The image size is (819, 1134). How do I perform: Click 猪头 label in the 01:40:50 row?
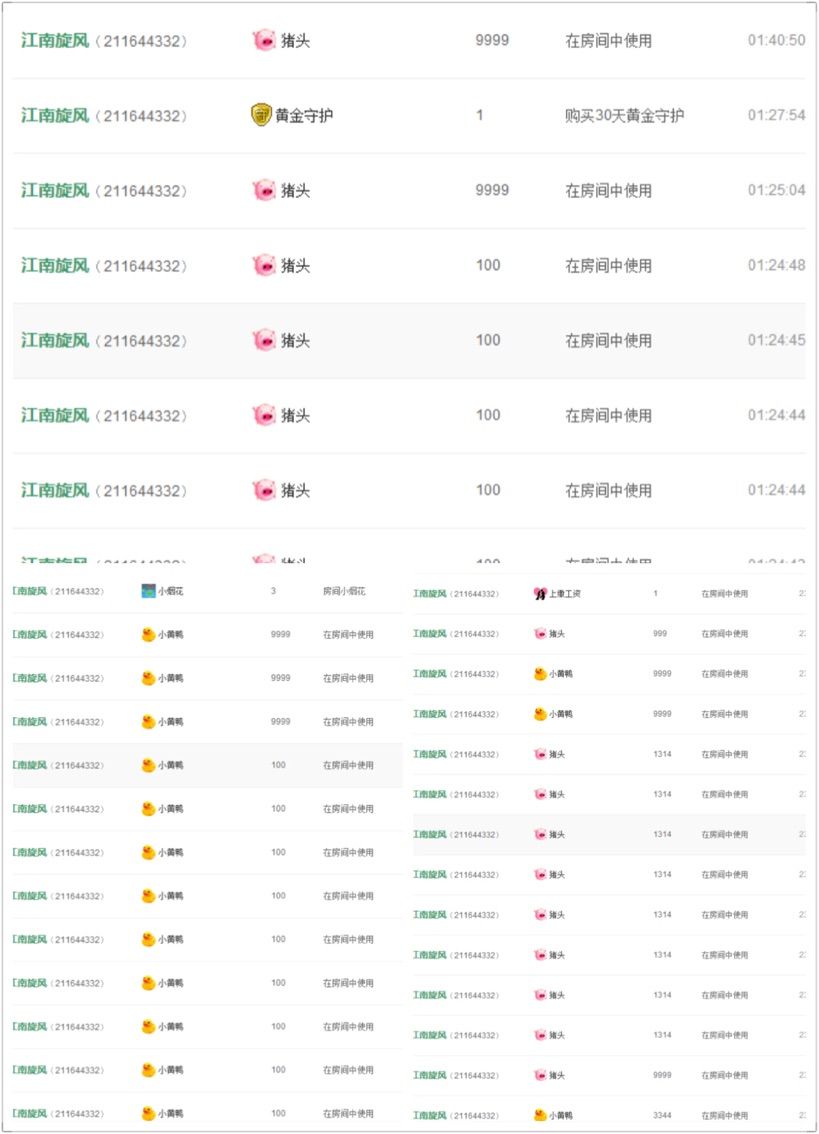click(x=295, y=40)
